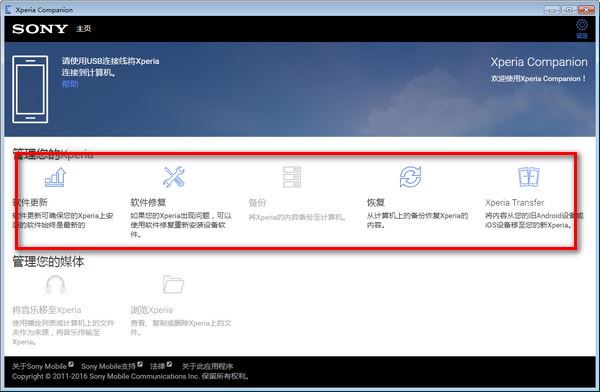
Task: Click the folder icon for 浏览Xperia
Action: coord(173,284)
